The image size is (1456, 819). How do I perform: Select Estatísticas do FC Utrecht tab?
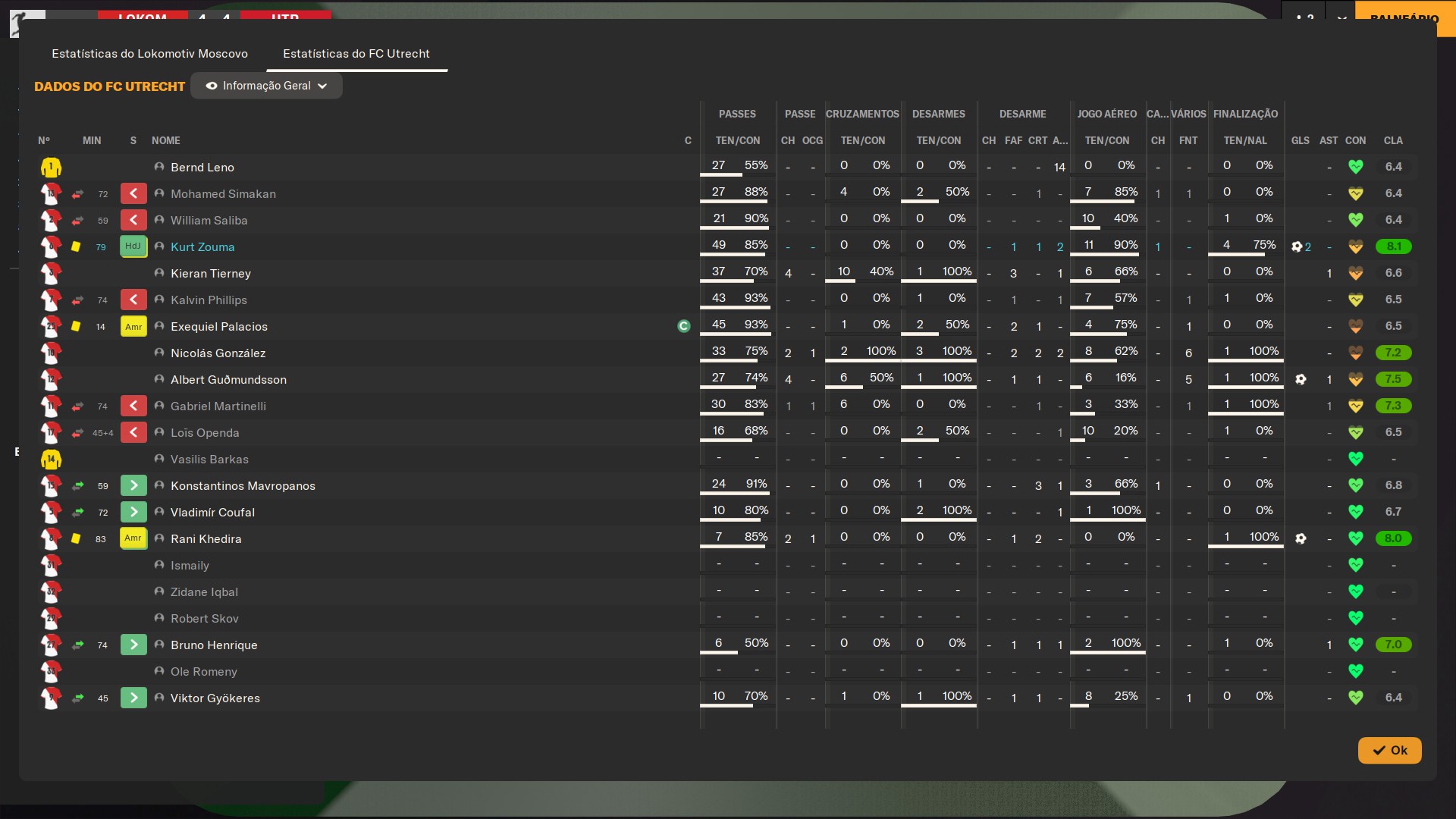(356, 54)
